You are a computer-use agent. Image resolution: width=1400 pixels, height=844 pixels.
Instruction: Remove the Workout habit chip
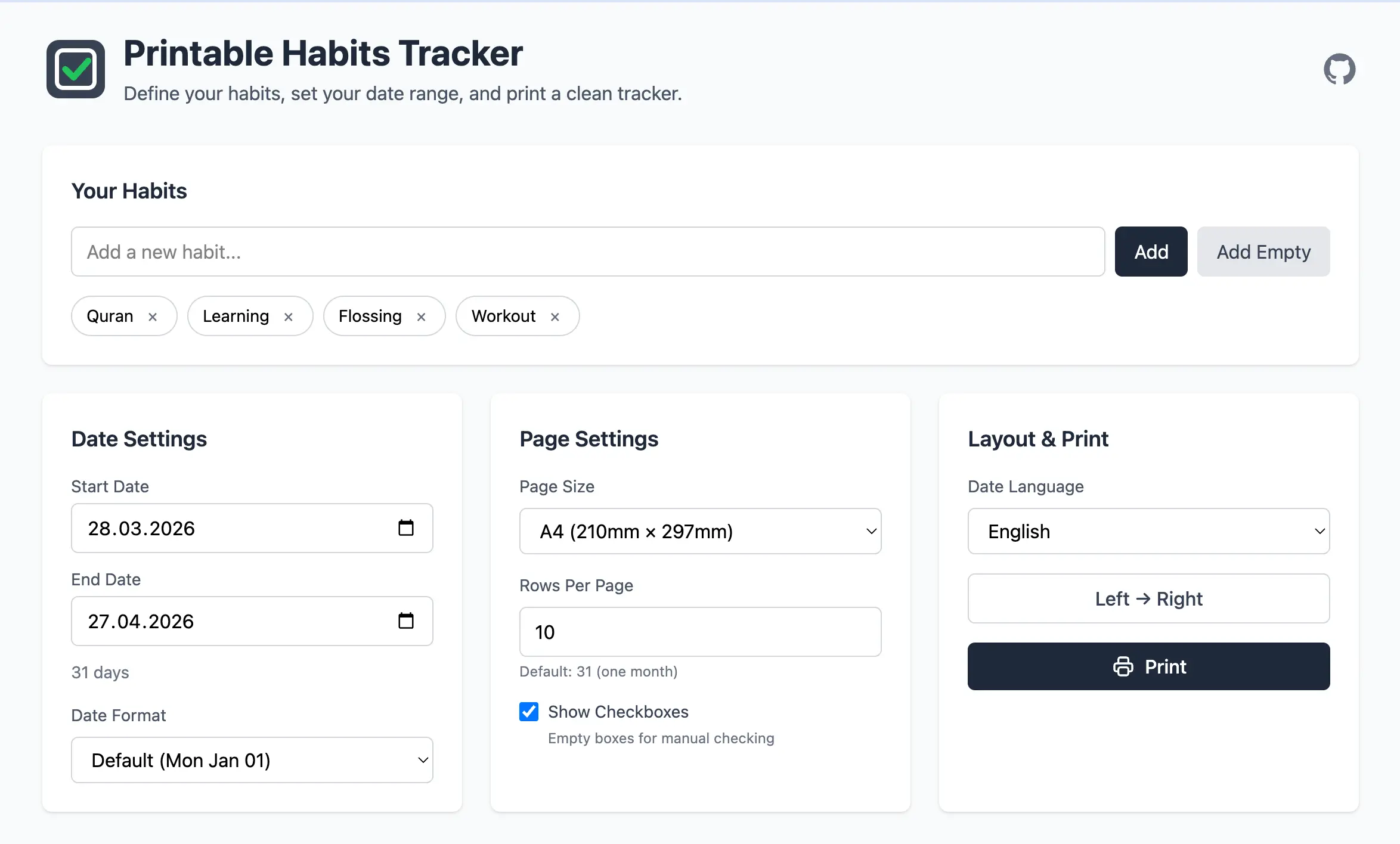point(555,316)
